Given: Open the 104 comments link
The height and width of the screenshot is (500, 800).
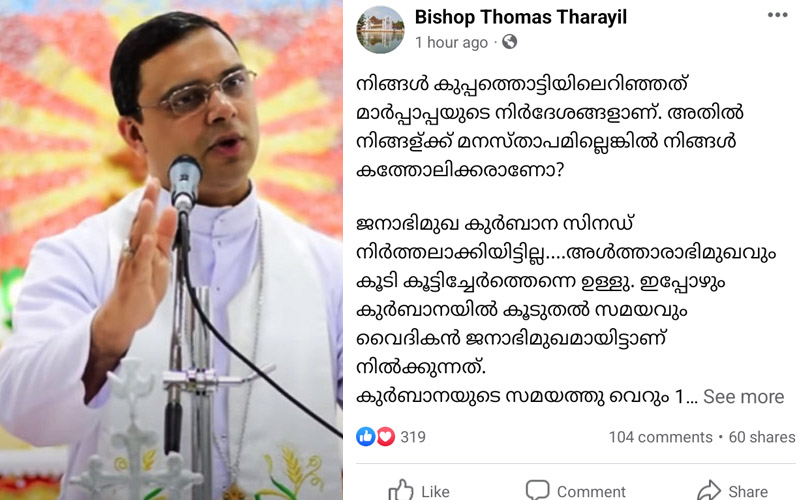Looking at the screenshot, I should click(x=660, y=437).
